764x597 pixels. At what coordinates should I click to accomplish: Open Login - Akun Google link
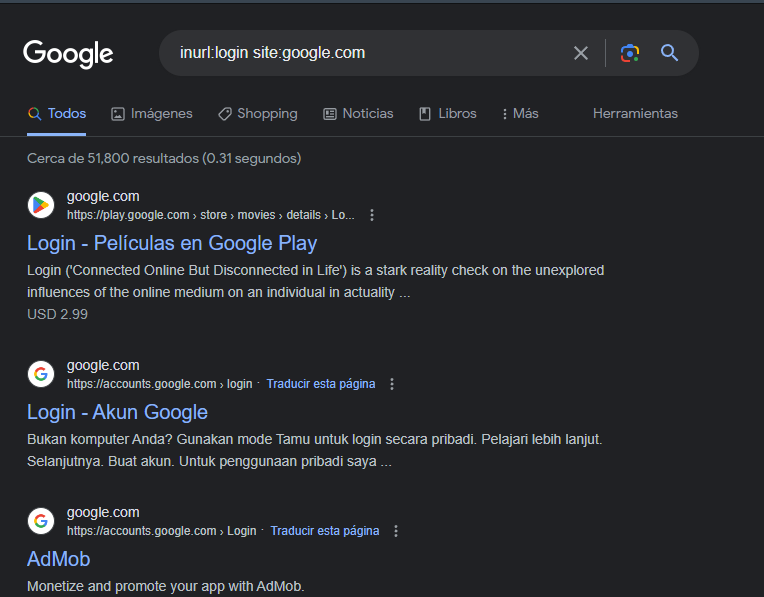coord(117,412)
